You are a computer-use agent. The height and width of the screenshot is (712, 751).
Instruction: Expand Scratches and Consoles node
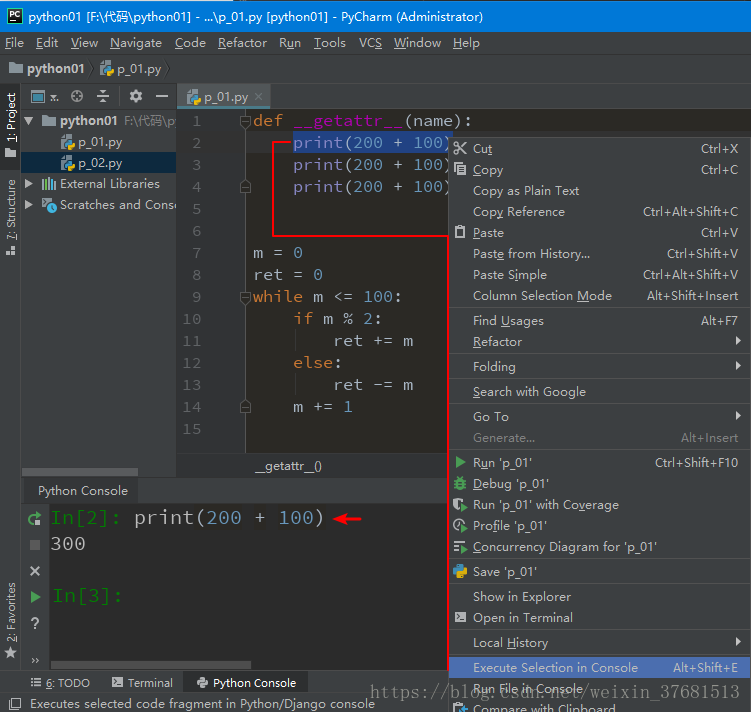(29, 204)
